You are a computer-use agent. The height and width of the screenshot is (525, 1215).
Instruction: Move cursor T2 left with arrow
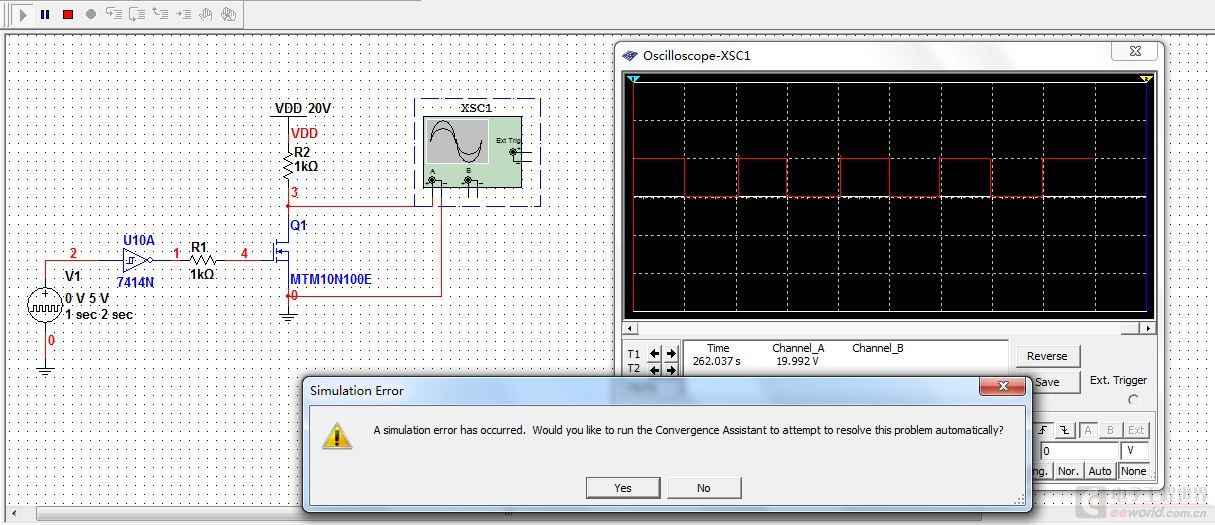pyautogui.click(x=655, y=369)
